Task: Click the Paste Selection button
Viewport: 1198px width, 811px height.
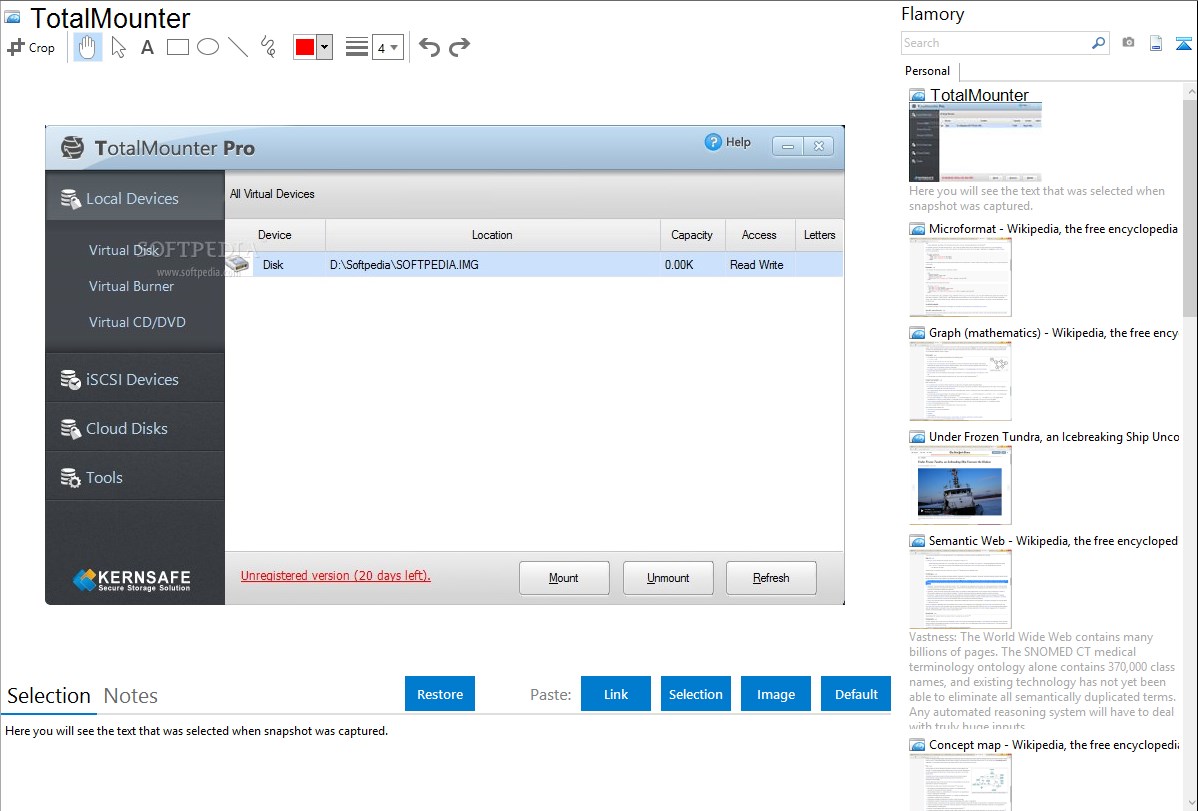Action: click(x=695, y=693)
